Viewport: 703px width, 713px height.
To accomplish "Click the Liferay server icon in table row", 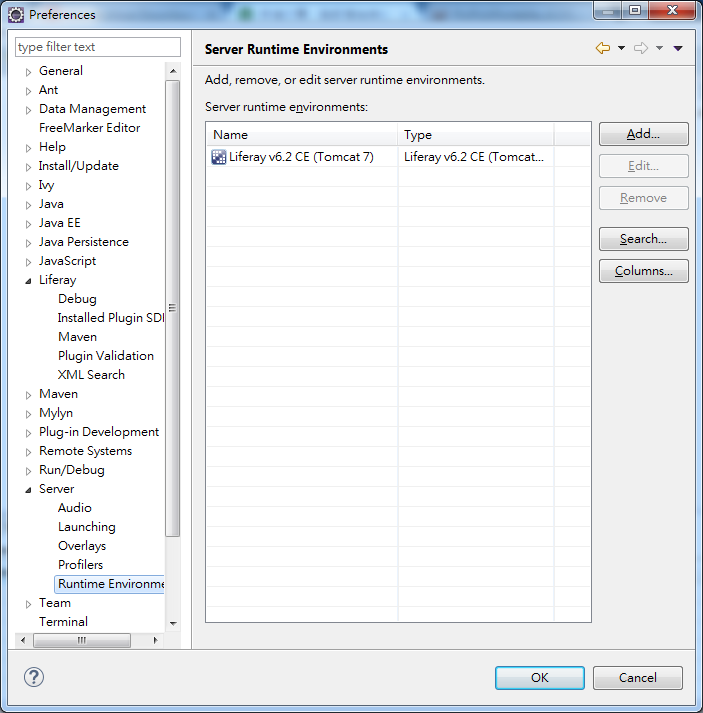I will pyautogui.click(x=219, y=157).
